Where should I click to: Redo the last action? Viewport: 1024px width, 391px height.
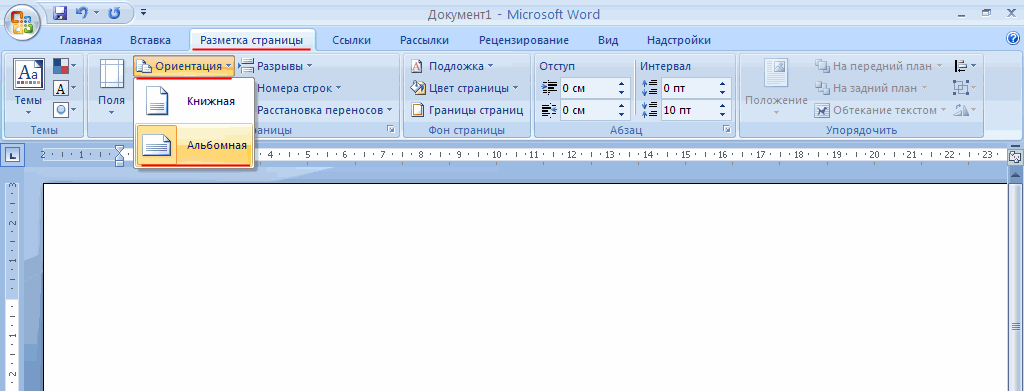coord(114,13)
